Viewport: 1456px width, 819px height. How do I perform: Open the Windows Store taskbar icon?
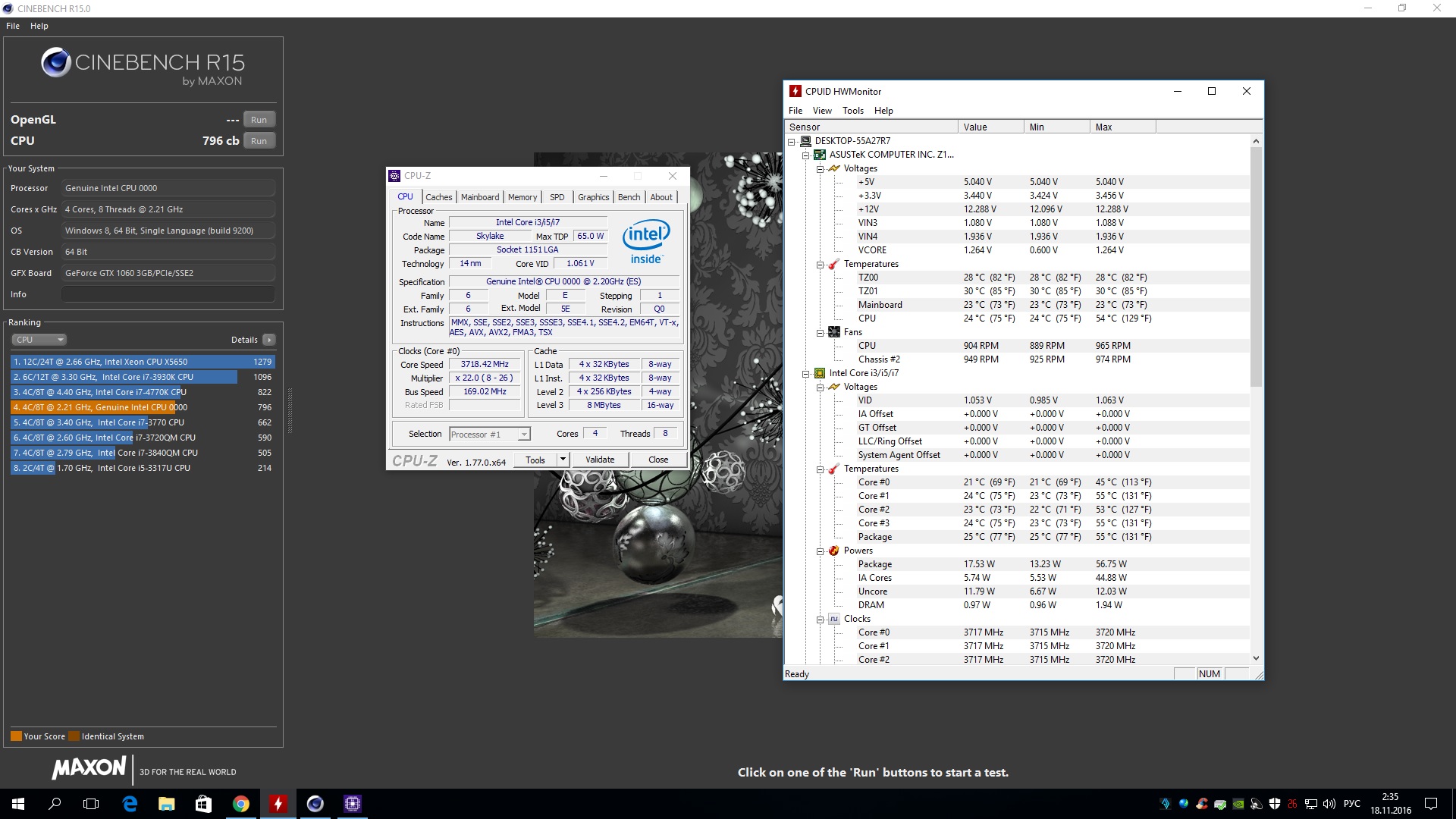(203, 804)
